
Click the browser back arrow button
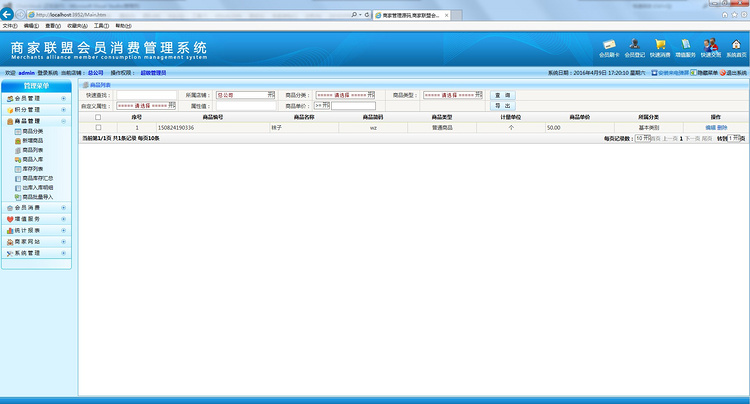tap(7, 14)
